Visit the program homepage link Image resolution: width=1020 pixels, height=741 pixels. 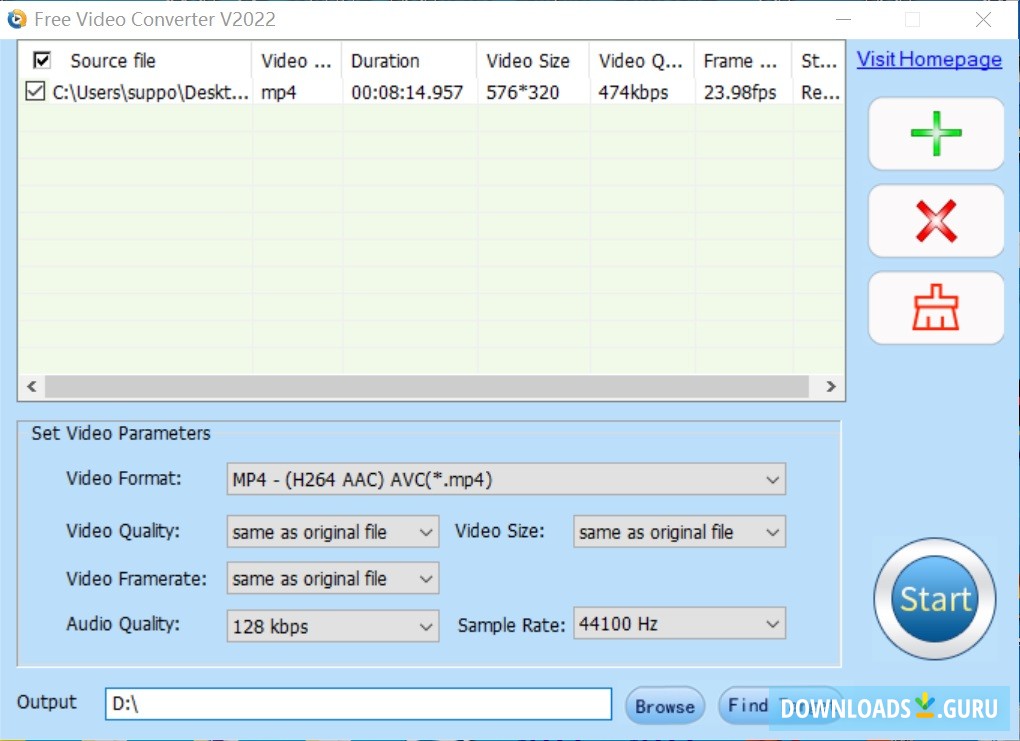tap(928, 59)
